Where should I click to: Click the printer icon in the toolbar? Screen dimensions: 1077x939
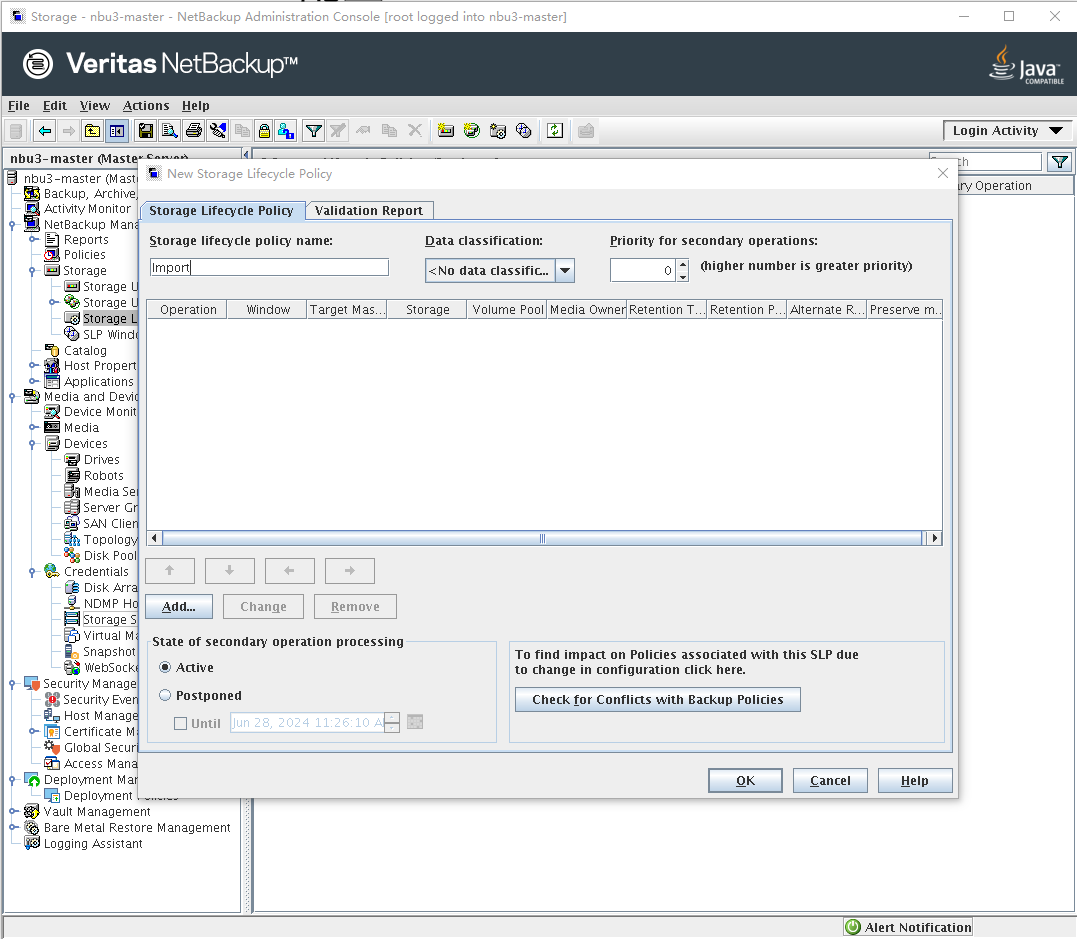pos(194,131)
